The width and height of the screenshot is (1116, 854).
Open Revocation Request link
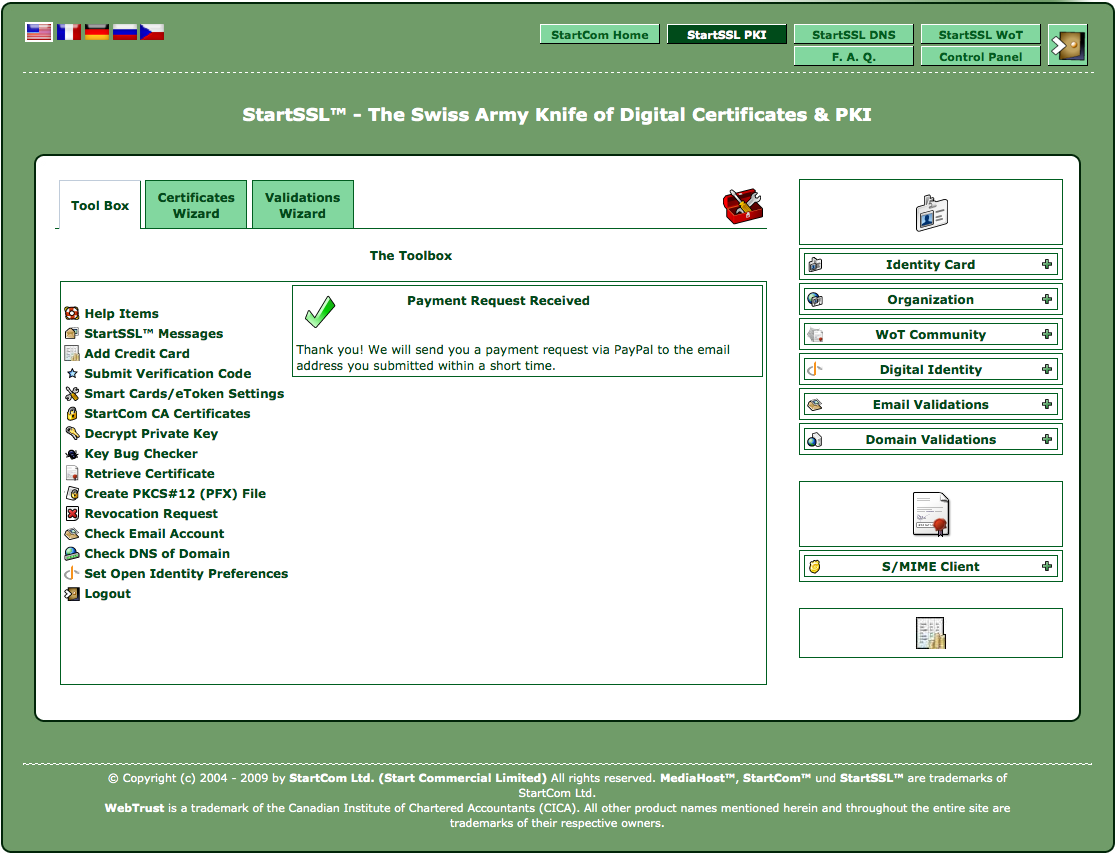click(151, 513)
